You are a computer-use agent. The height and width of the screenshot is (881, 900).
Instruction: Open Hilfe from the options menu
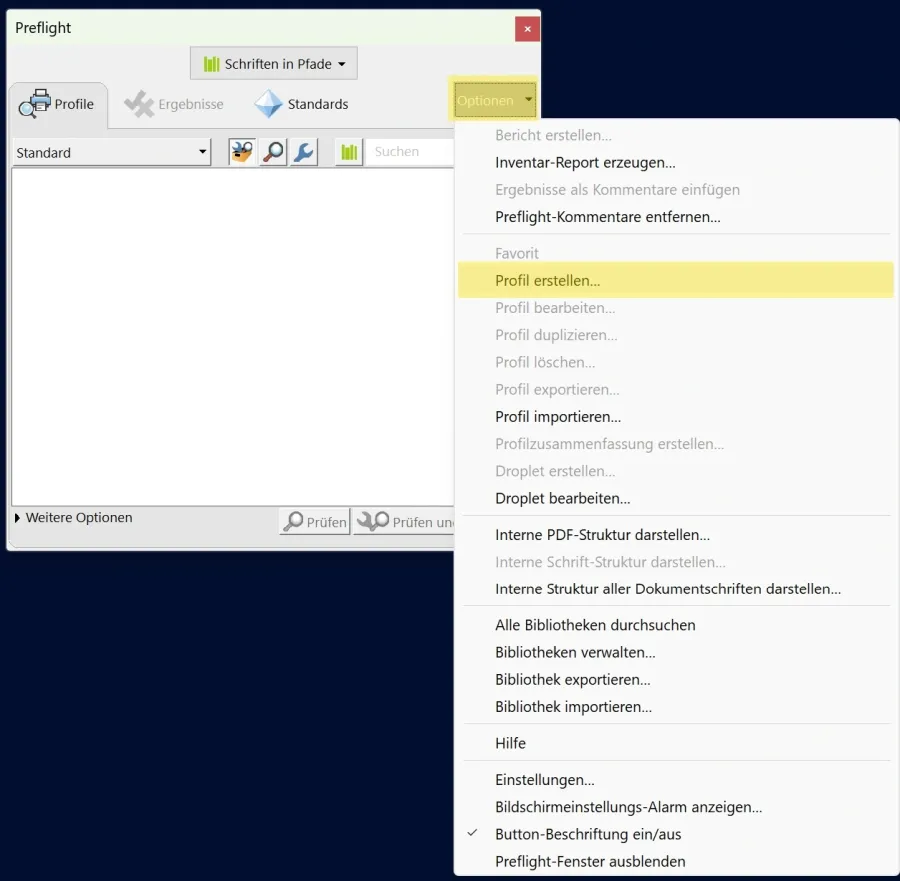point(676,743)
